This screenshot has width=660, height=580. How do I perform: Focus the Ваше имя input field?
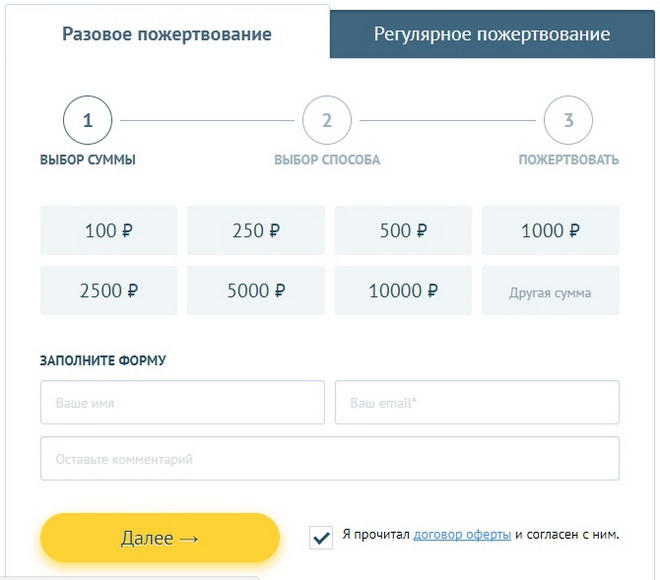click(182, 403)
